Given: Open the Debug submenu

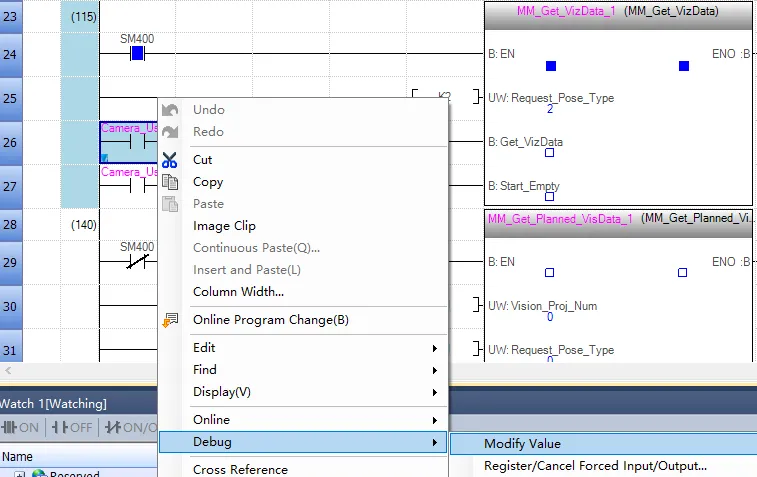Looking at the screenshot, I should [303, 442].
